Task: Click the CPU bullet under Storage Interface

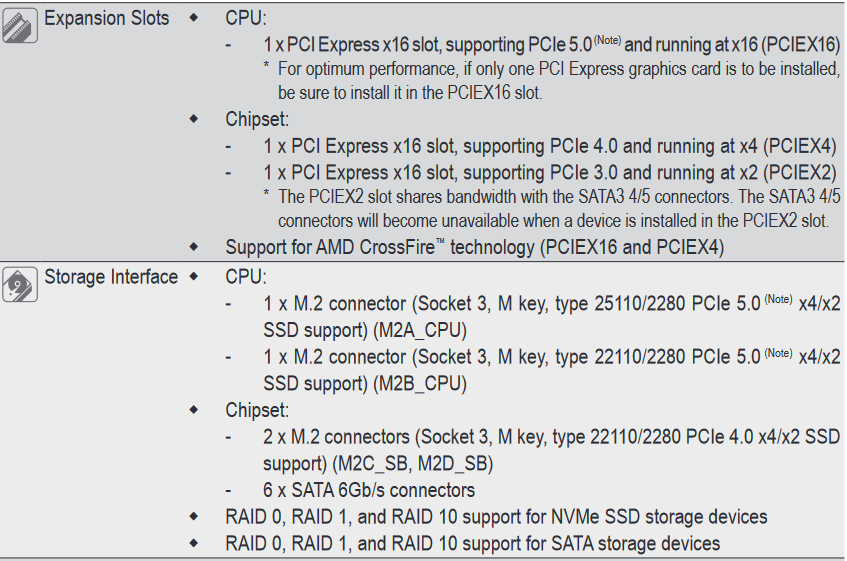Action: point(246,277)
